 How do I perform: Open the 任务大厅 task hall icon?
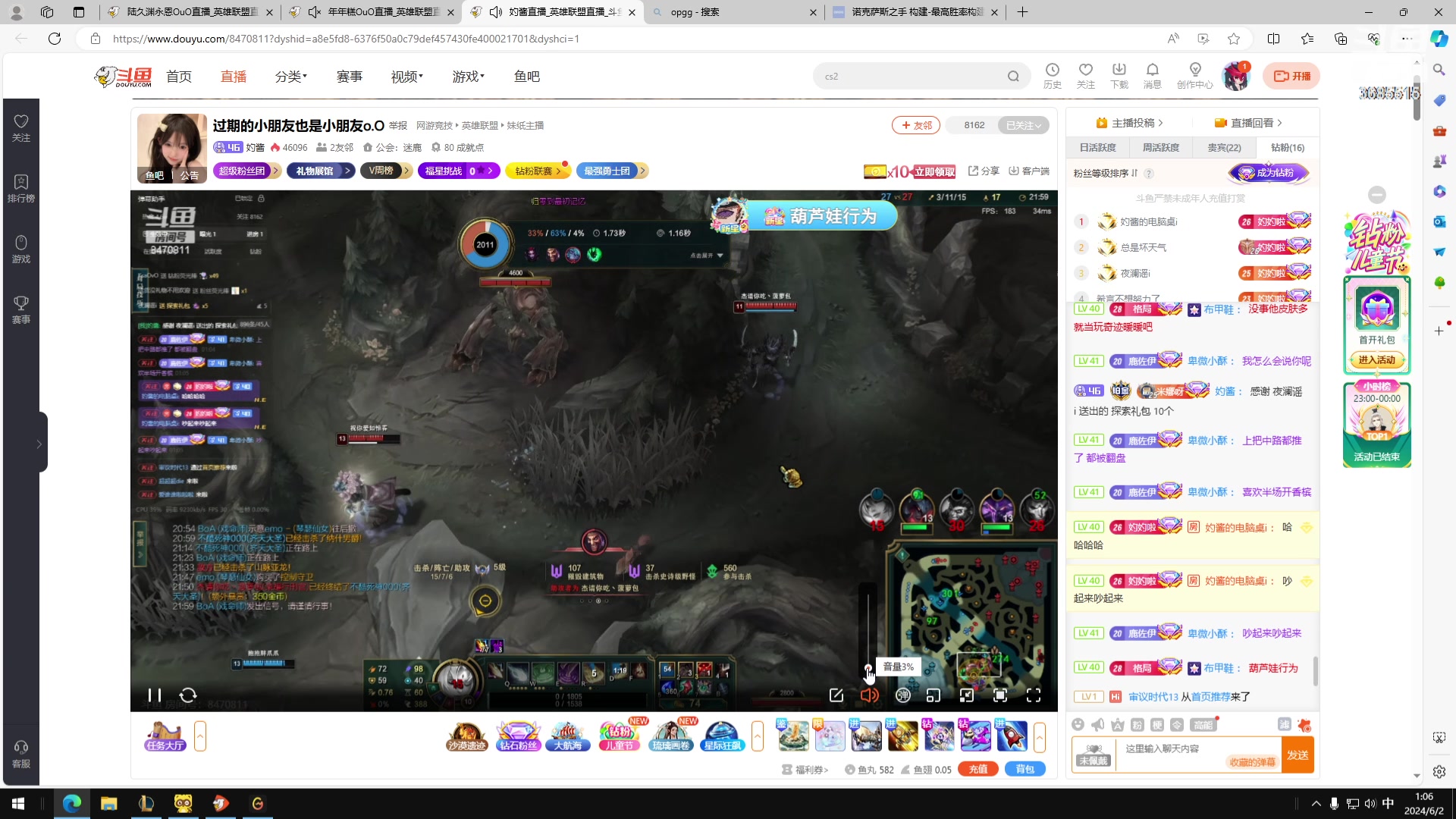(x=165, y=736)
